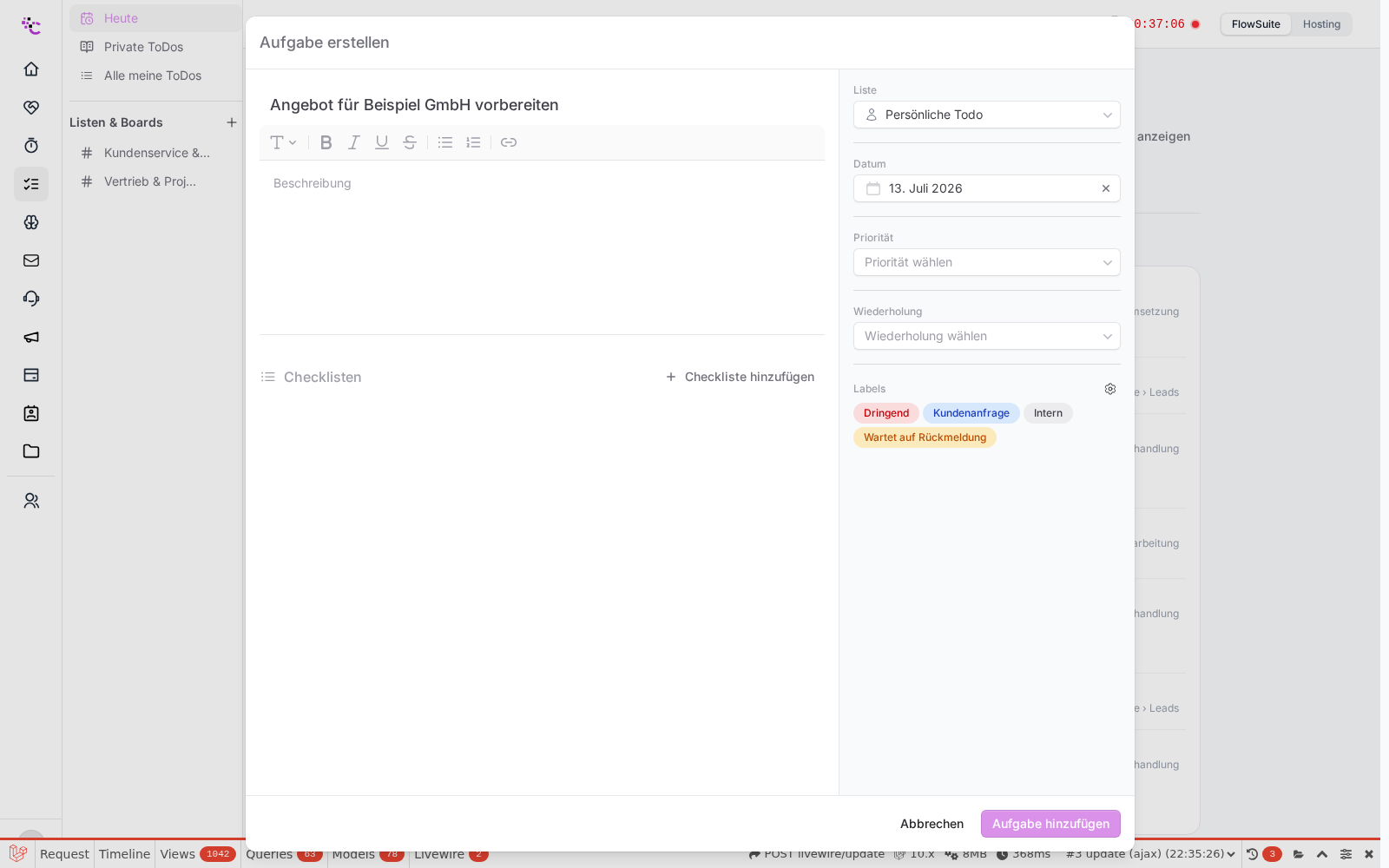Select the Dringend label
The height and width of the screenshot is (868, 1389).
tap(886, 413)
